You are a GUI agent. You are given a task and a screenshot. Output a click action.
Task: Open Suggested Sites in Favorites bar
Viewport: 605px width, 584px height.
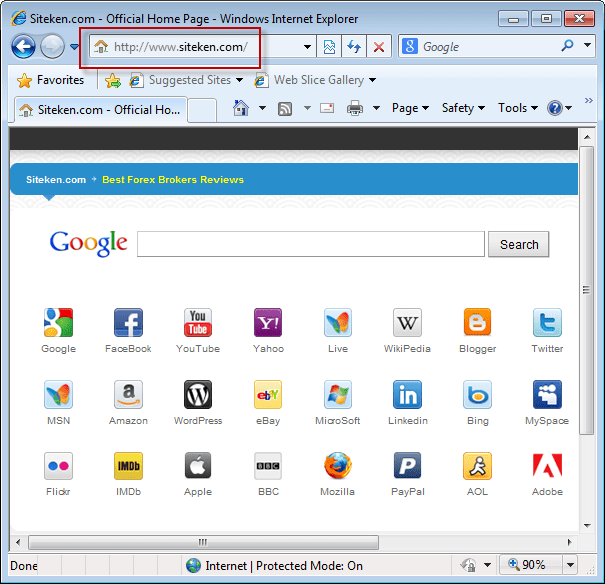point(186,80)
